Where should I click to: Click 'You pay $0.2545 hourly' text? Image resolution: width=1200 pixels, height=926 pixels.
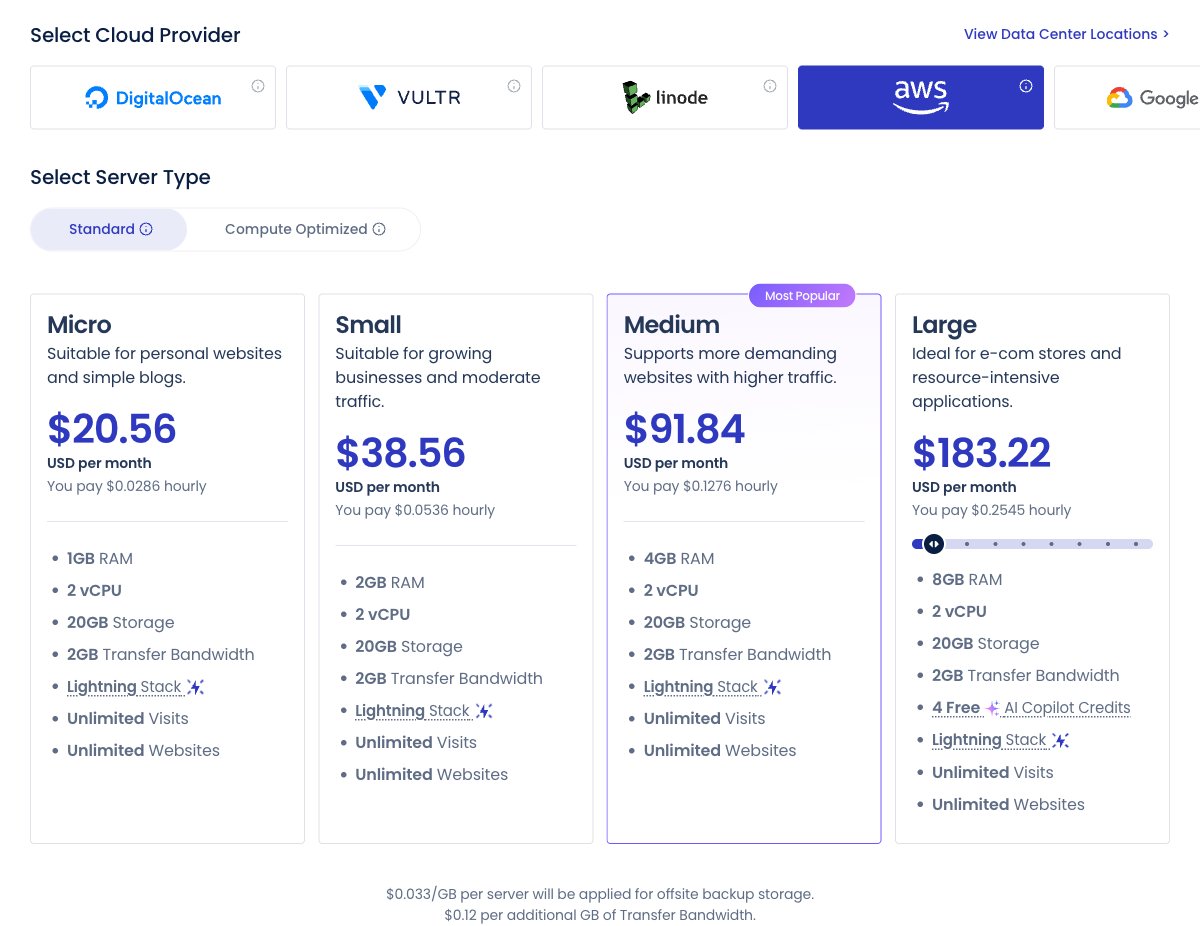coord(991,510)
